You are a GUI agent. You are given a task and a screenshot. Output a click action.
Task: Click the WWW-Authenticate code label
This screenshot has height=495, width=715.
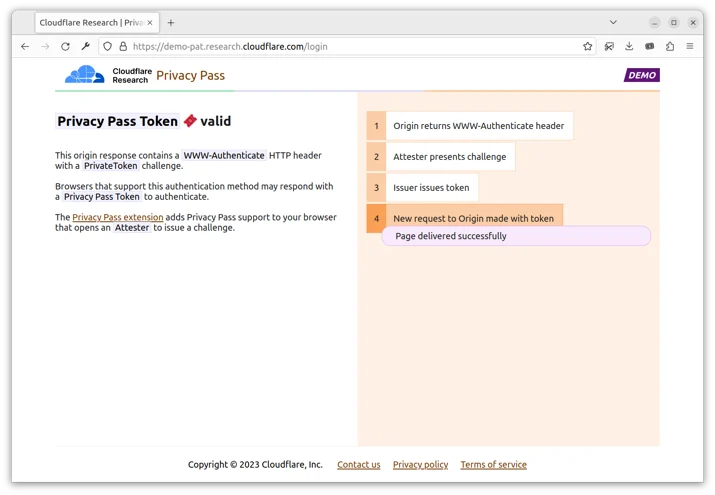224,155
